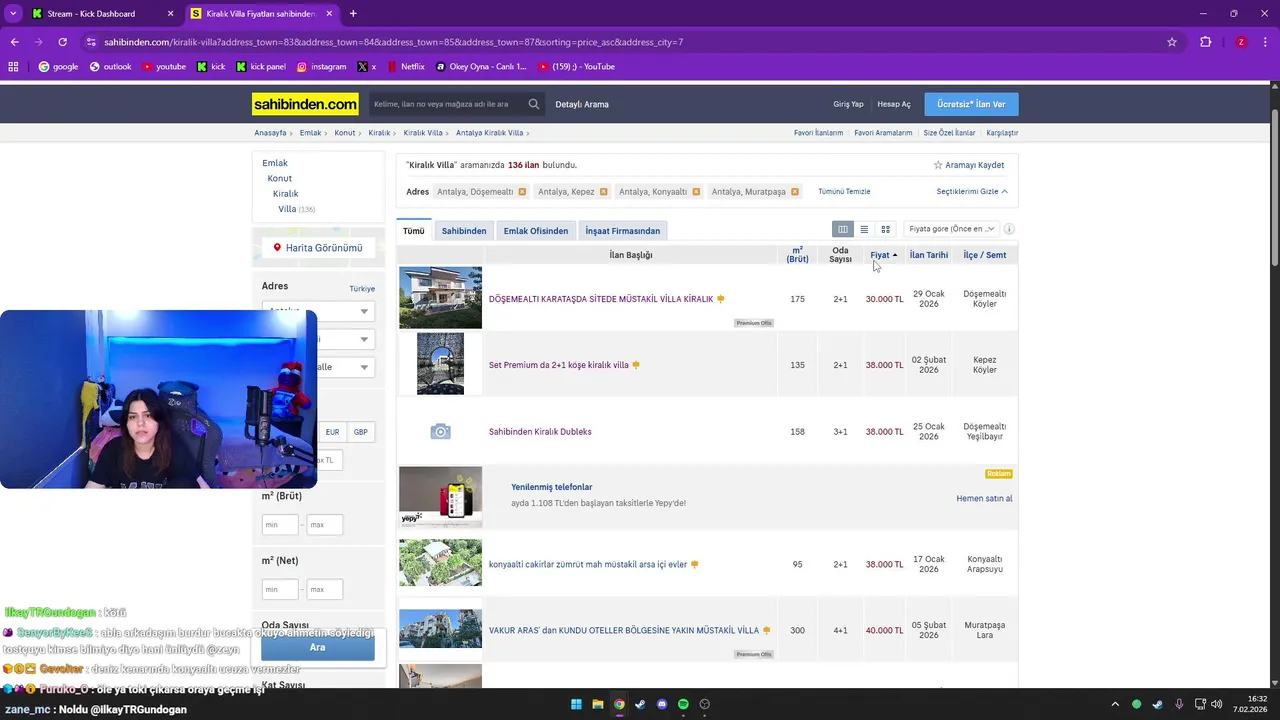The width and height of the screenshot is (1280, 720).
Task: Open a new browser tab
Action: 353,14
